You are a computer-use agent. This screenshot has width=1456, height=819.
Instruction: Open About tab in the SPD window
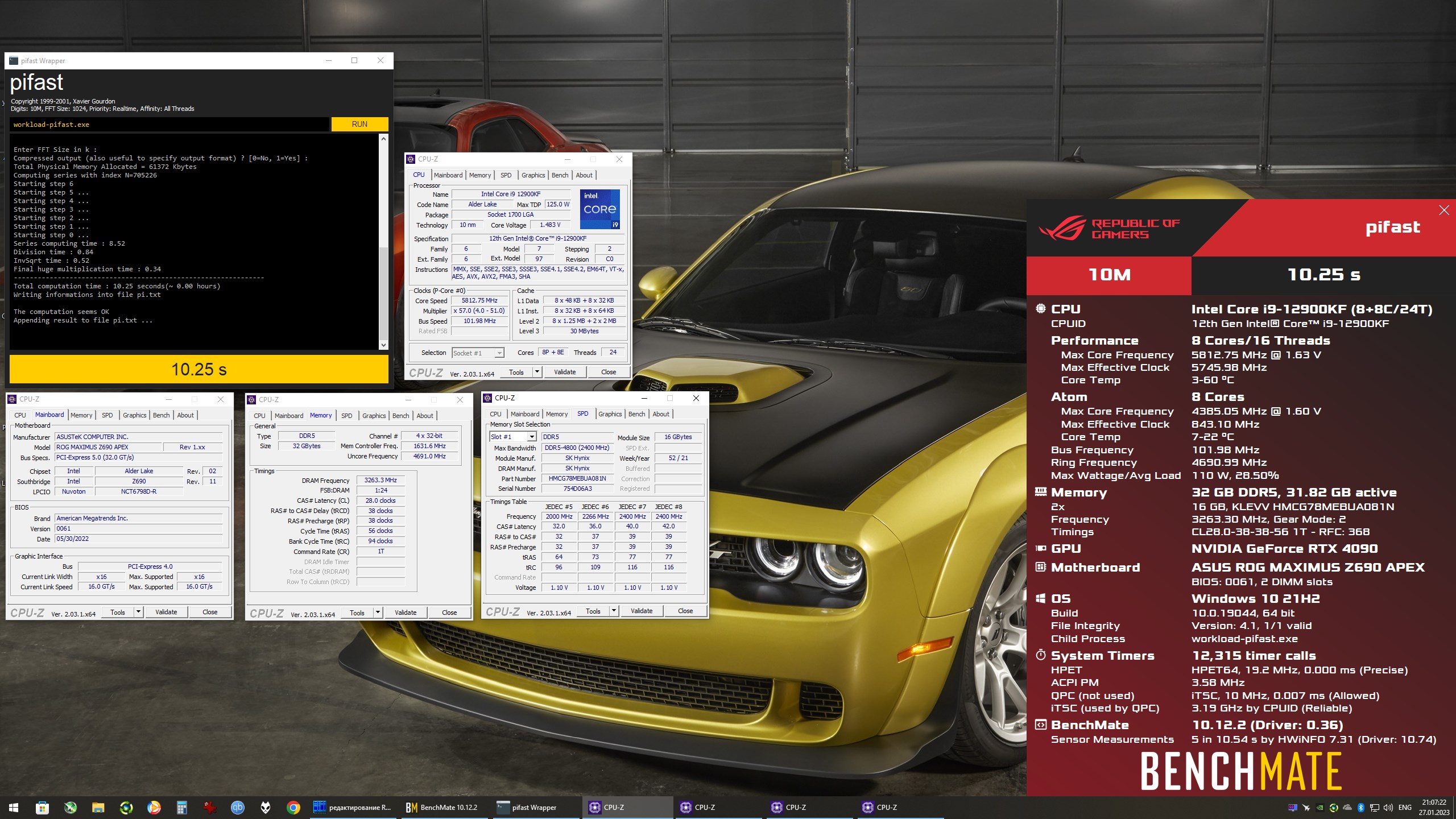click(x=661, y=414)
